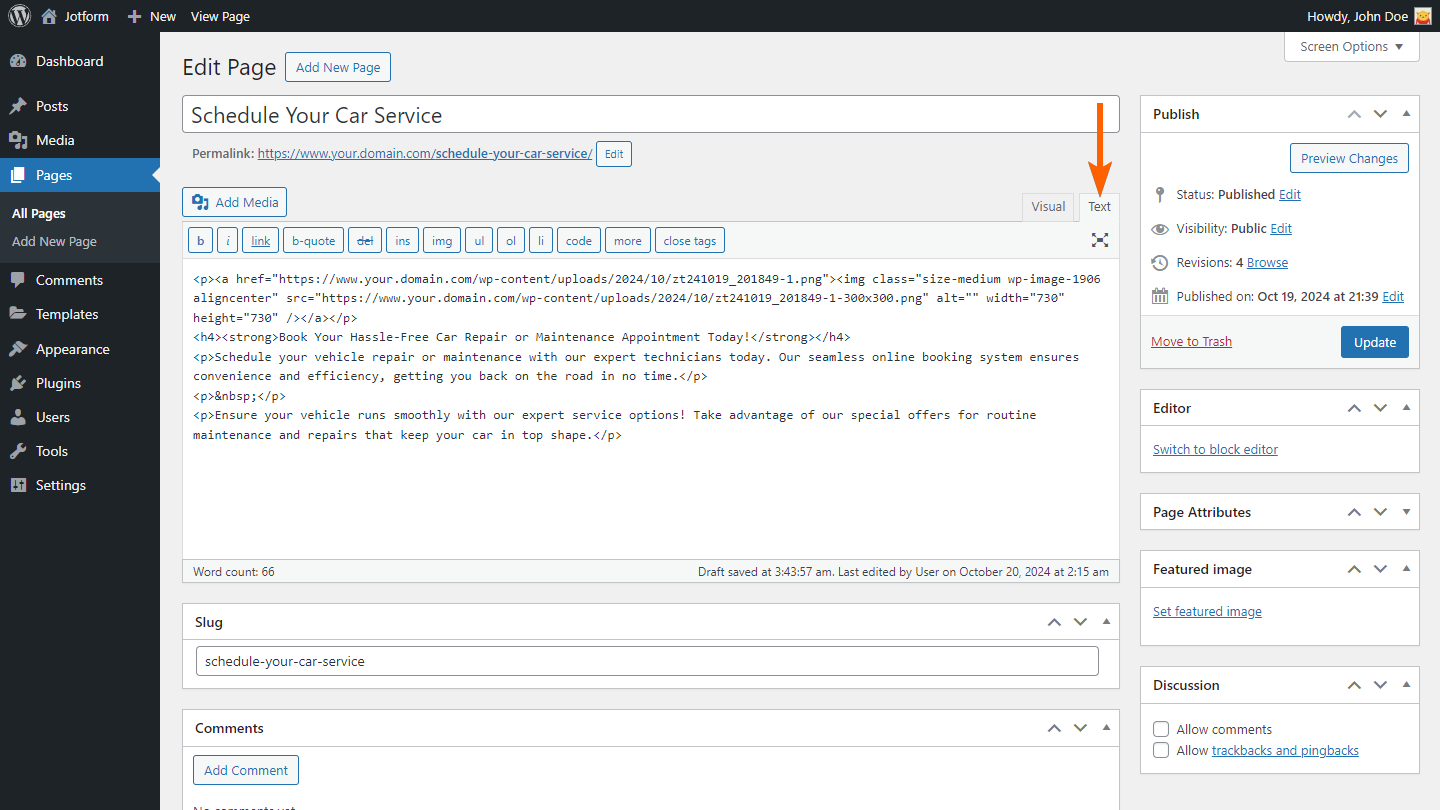Click the Add Comment button
This screenshot has height=810, width=1440.
click(x=246, y=770)
